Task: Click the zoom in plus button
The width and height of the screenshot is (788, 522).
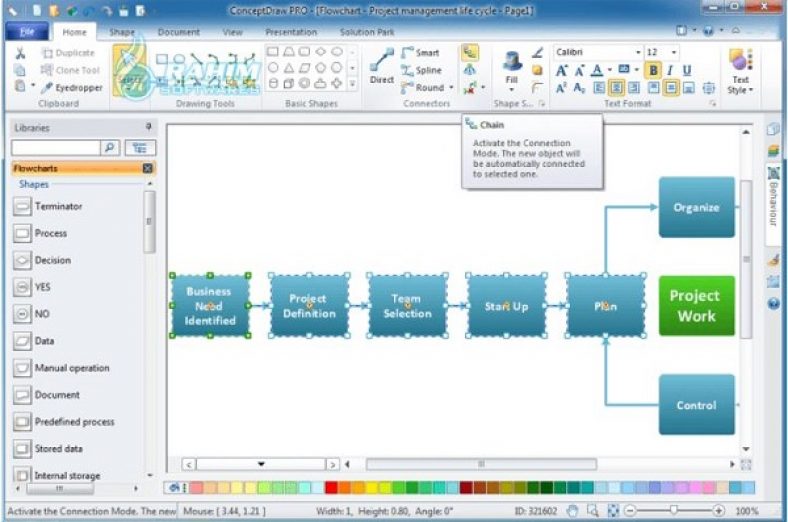Action: click(x=719, y=511)
